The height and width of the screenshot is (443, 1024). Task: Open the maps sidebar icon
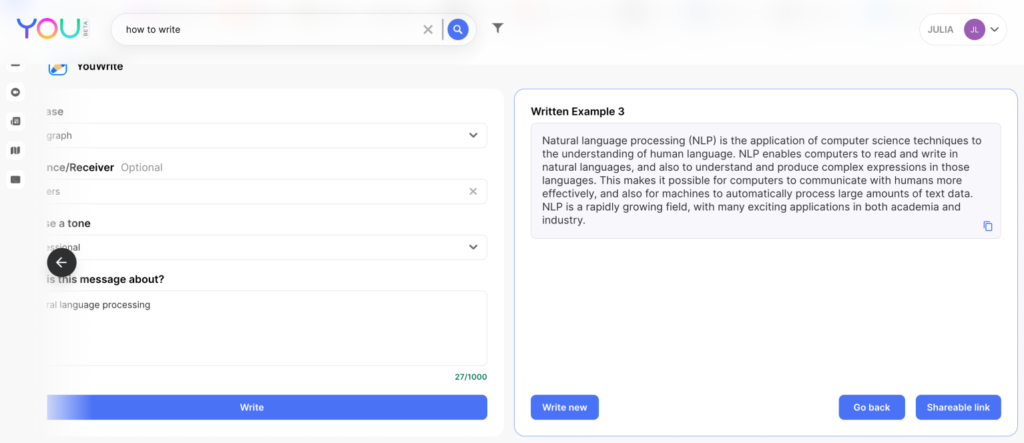(x=15, y=150)
